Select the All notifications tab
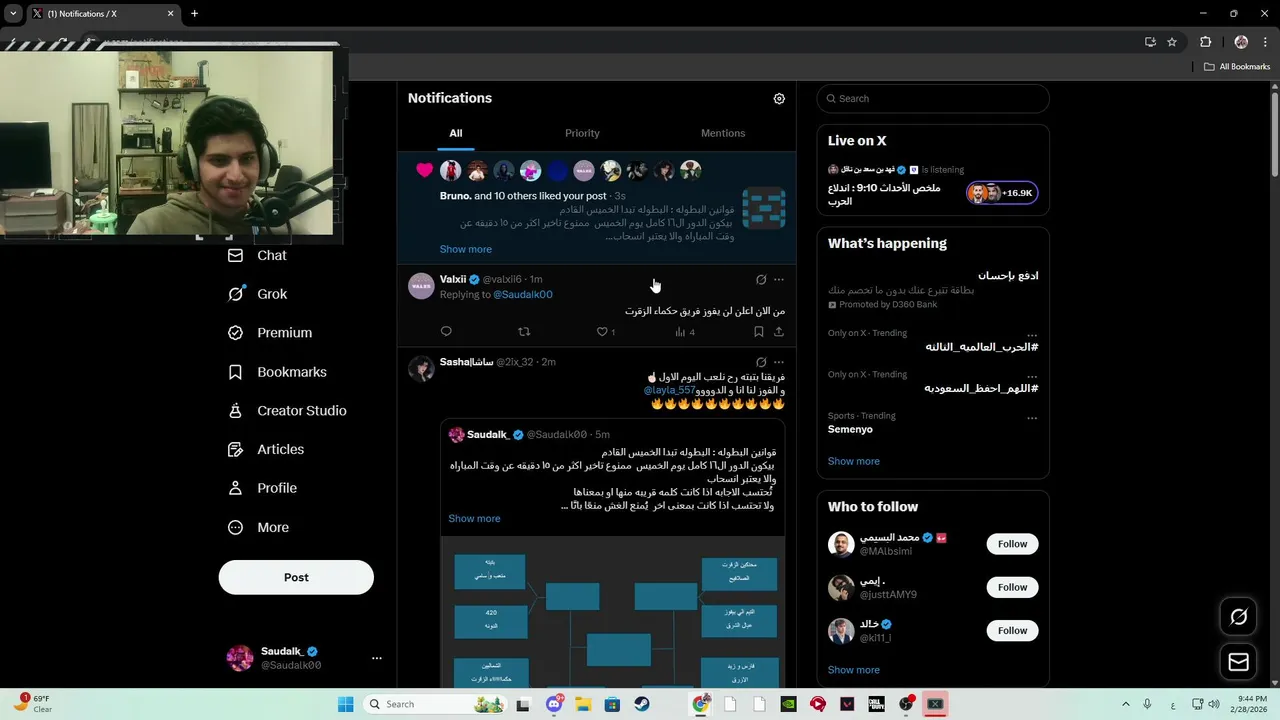 pos(455,133)
